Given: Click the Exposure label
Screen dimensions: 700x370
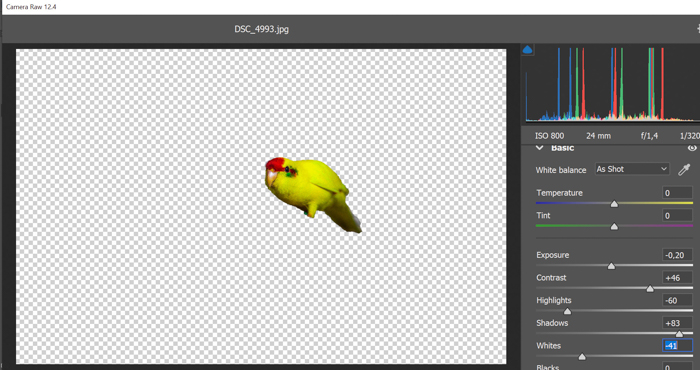Looking at the screenshot, I should pos(553,255).
